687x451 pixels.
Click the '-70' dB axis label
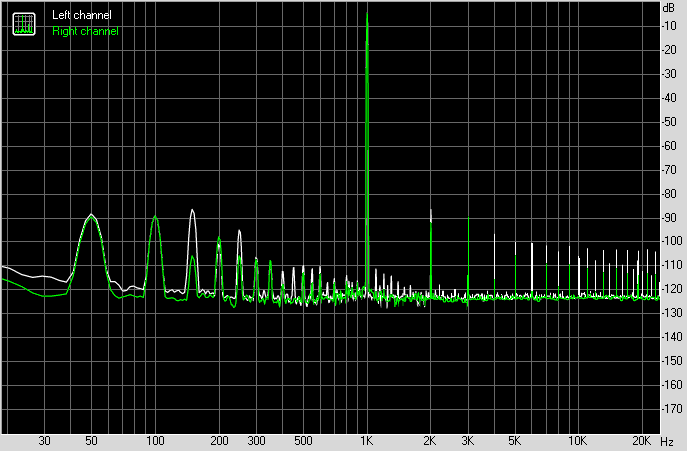click(670, 170)
